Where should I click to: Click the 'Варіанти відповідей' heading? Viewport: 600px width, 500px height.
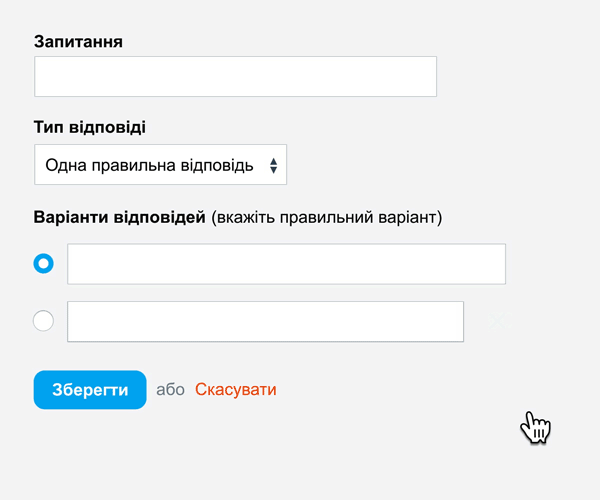(x=120, y=217)
